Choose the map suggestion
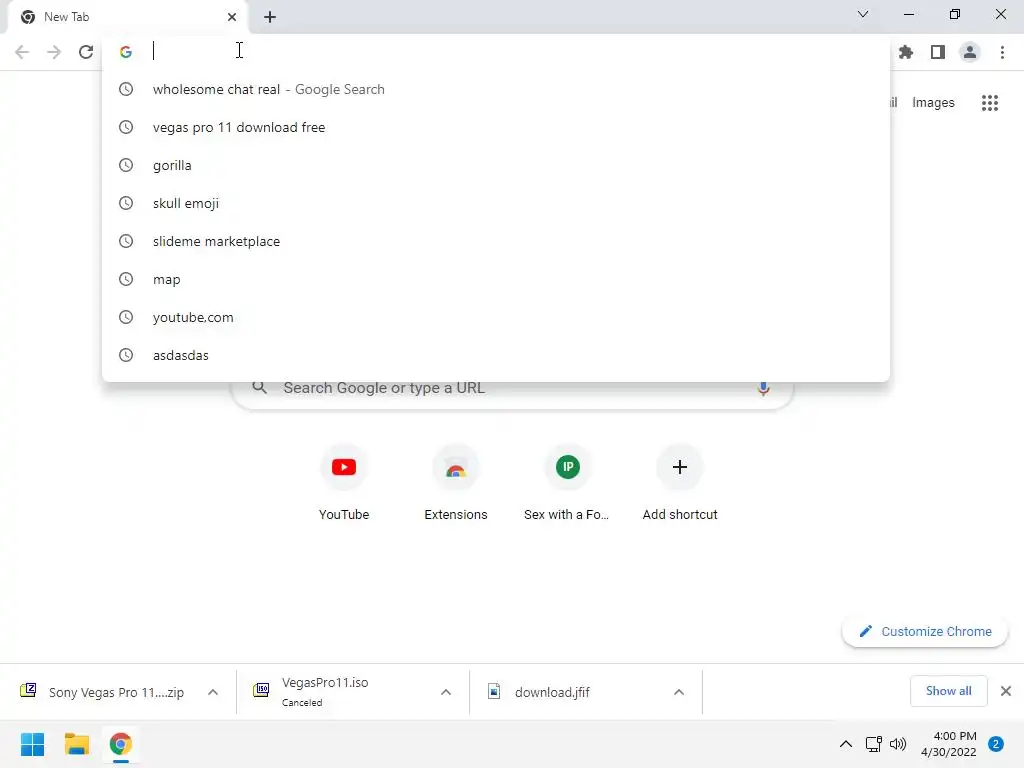The width and height of the screenshot is (1024, 768). 496,279
